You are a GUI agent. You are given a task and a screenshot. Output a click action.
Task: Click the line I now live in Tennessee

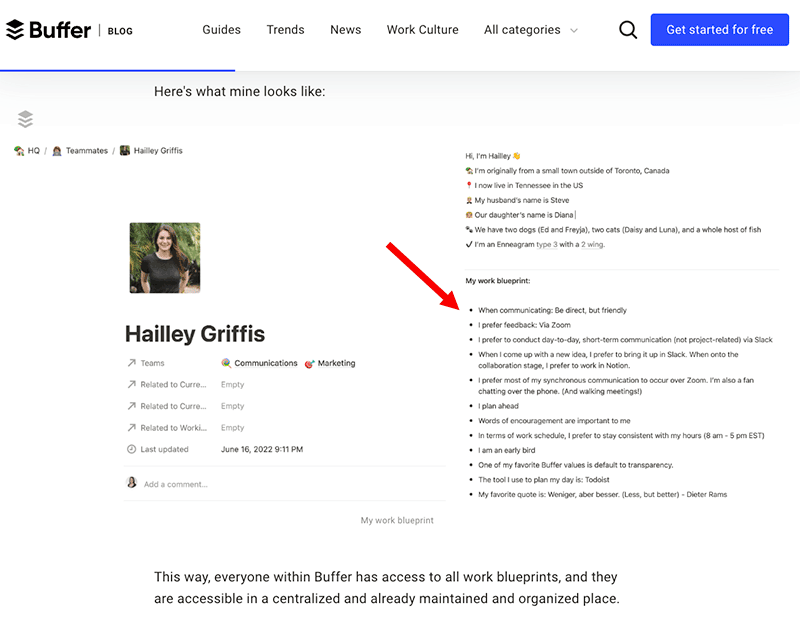coord(524,185)
